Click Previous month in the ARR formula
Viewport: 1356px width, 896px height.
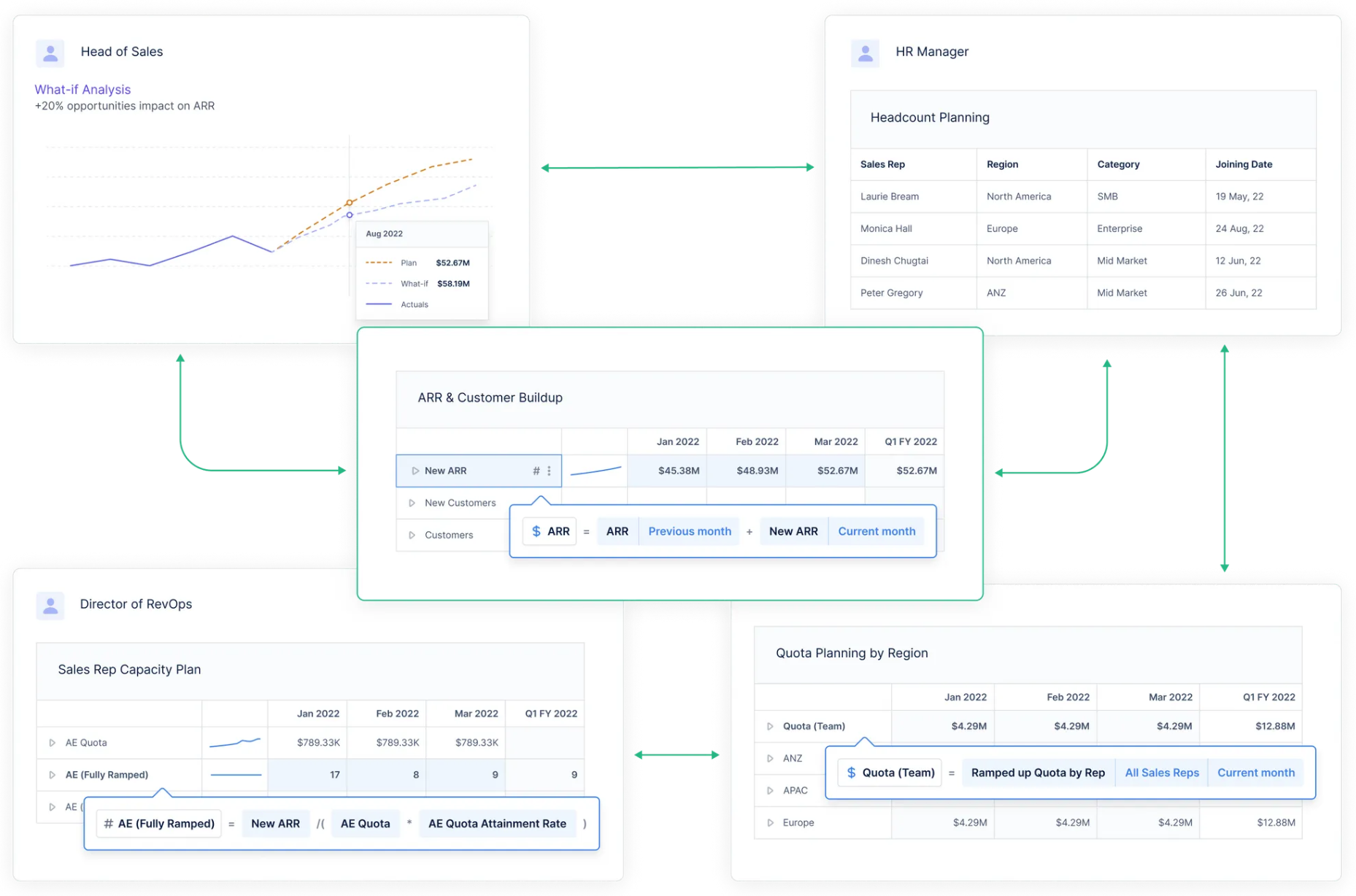click(x=689, y=531)
